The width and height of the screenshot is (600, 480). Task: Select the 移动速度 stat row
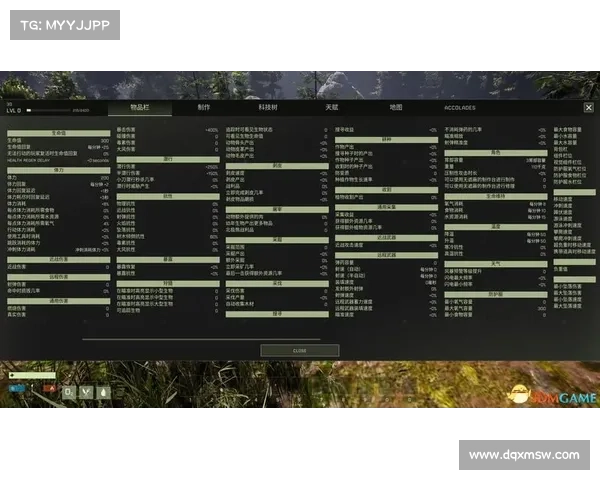[574, 199]
